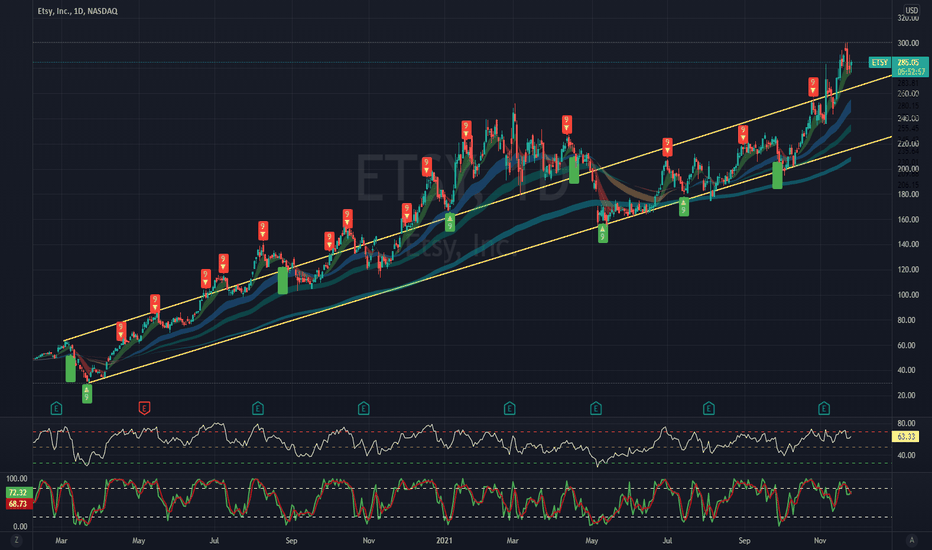Click the green stochastic value 72.32
The height and width of the screenshot is (550, 932).
point(17,492)
